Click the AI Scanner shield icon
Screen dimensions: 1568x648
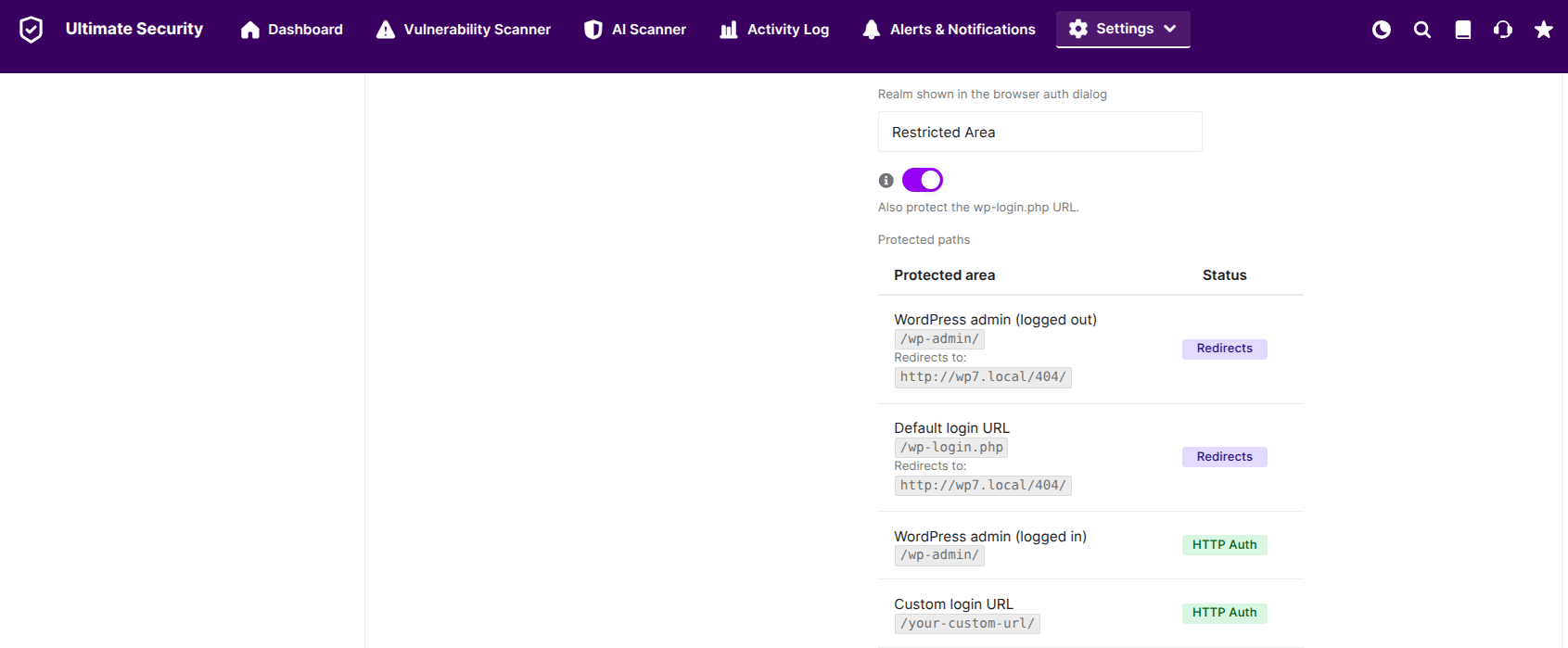click(x=593, y=30)
